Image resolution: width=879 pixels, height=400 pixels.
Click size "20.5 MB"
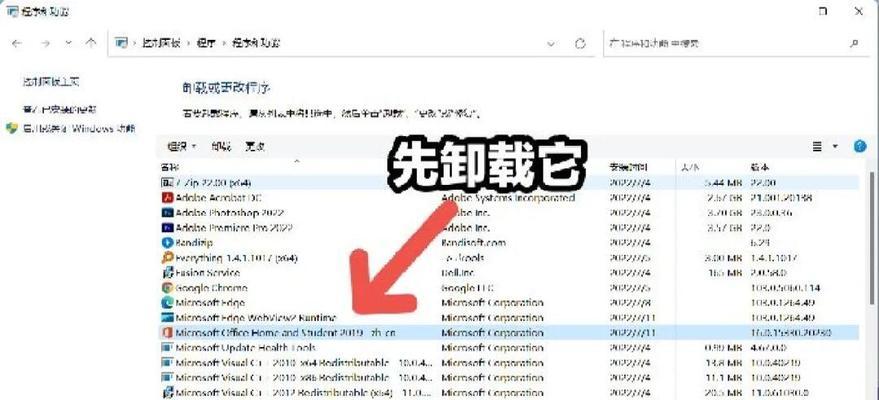(x=724, y=392)
